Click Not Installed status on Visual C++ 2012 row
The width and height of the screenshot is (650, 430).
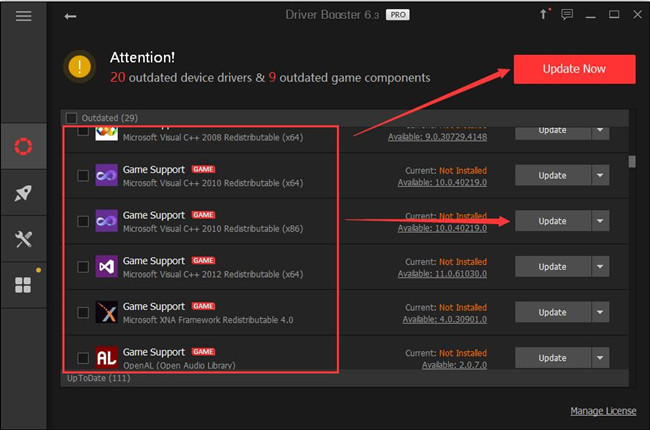[x=463, y=262]
